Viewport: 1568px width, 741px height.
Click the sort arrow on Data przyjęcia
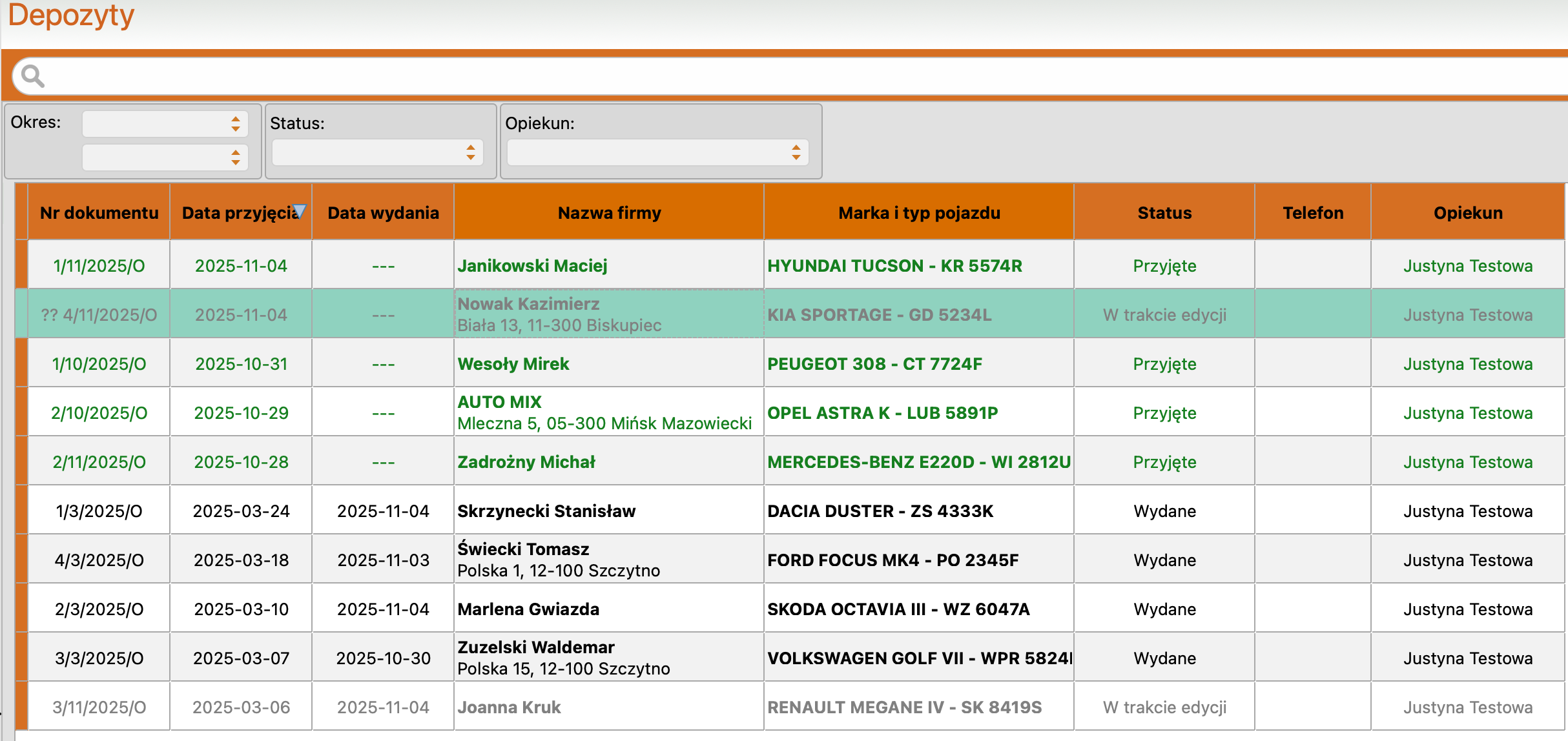click(300, 211)
